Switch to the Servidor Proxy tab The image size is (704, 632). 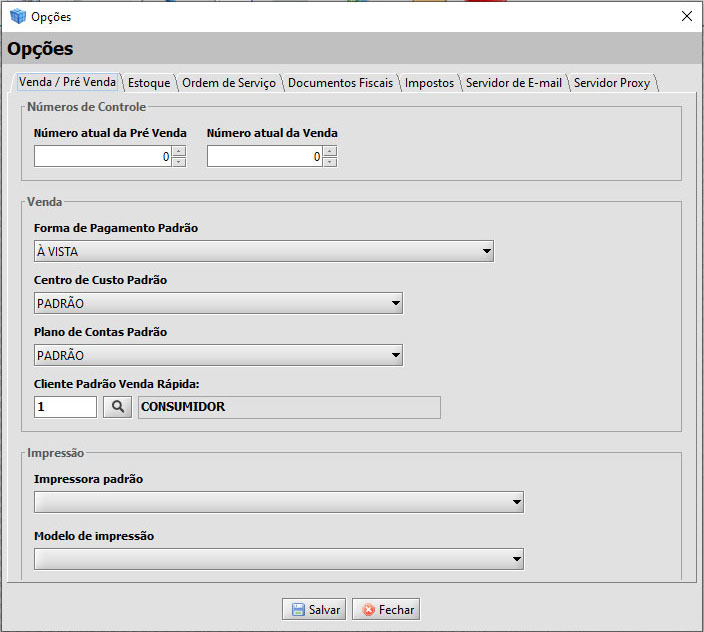(611, 83)
